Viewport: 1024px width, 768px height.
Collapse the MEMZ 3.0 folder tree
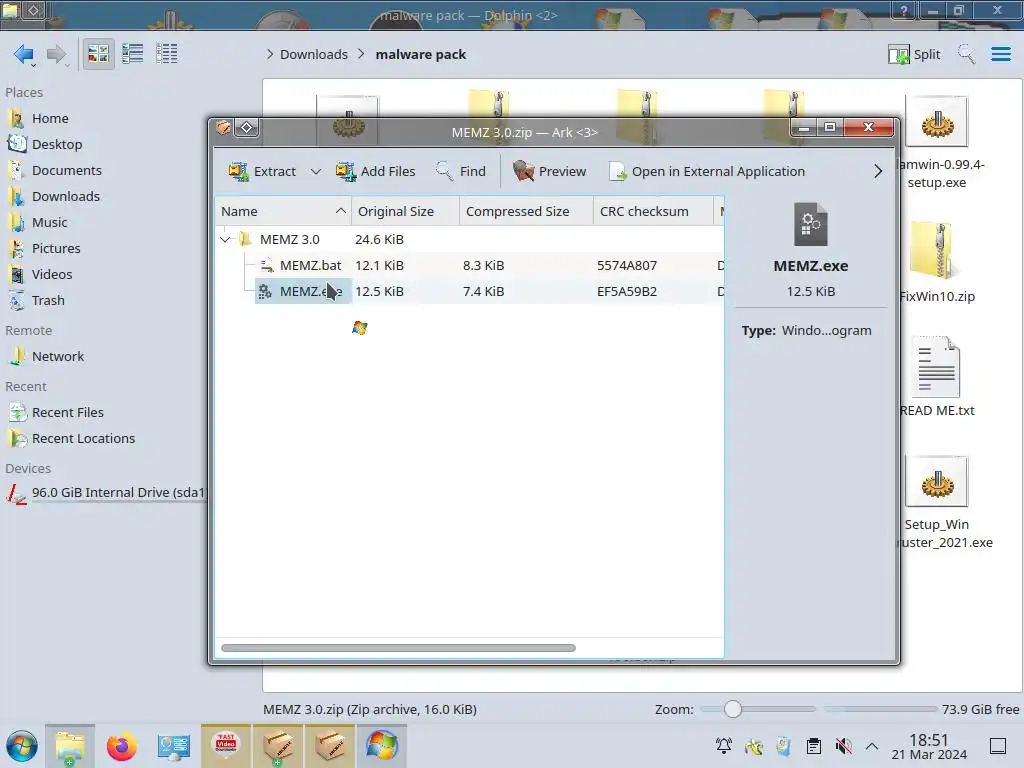[225, 240]
